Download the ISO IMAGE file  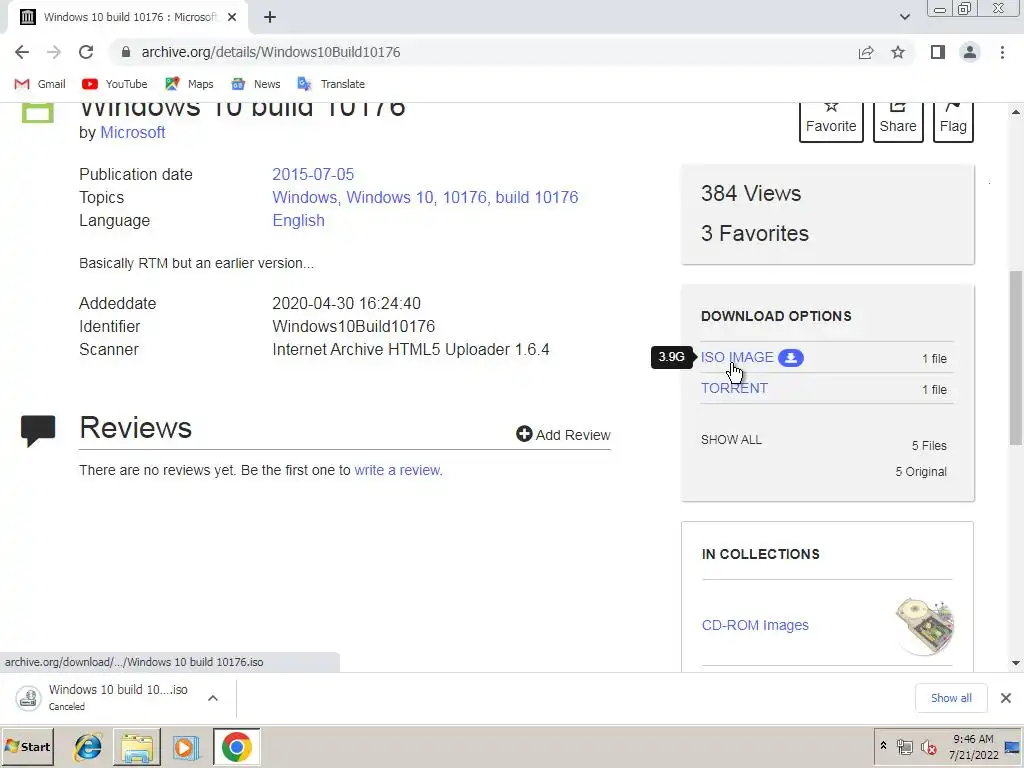737,357
